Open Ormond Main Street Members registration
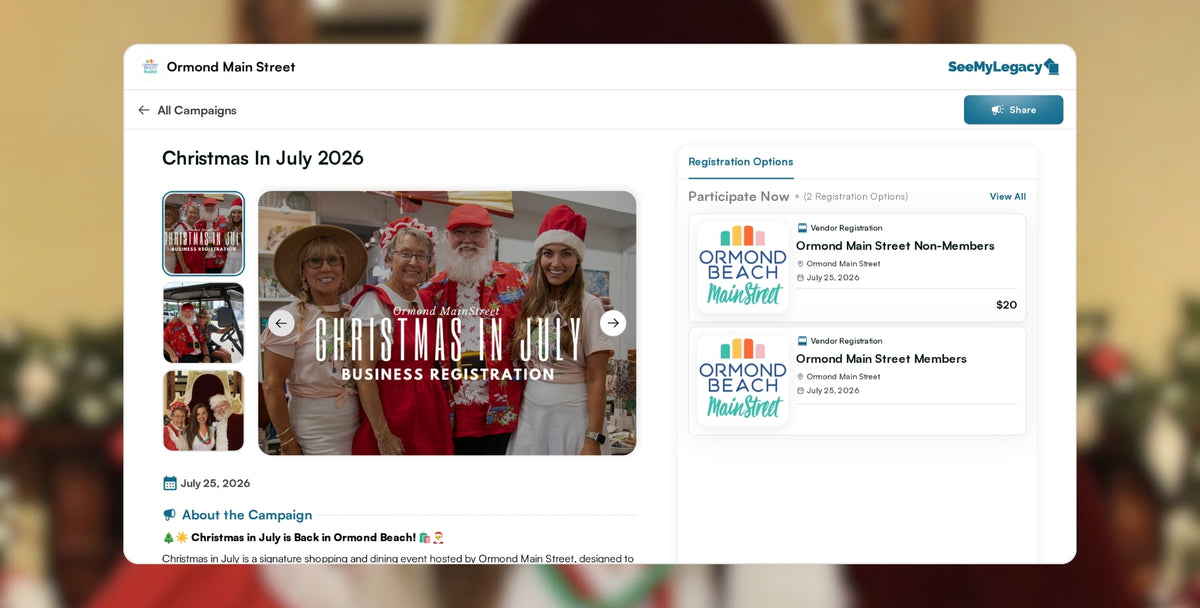 click(881, 359)
